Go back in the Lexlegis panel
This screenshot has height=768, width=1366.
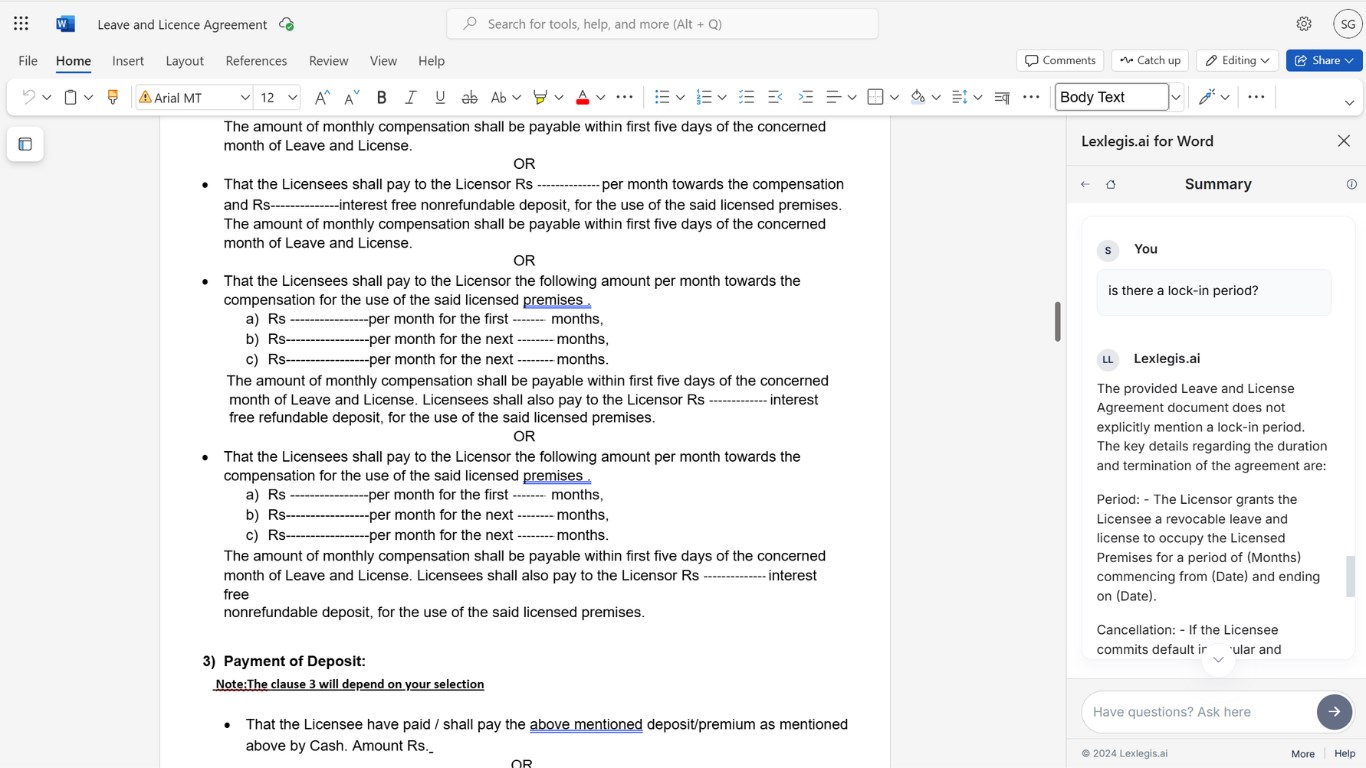(1085, 184)
